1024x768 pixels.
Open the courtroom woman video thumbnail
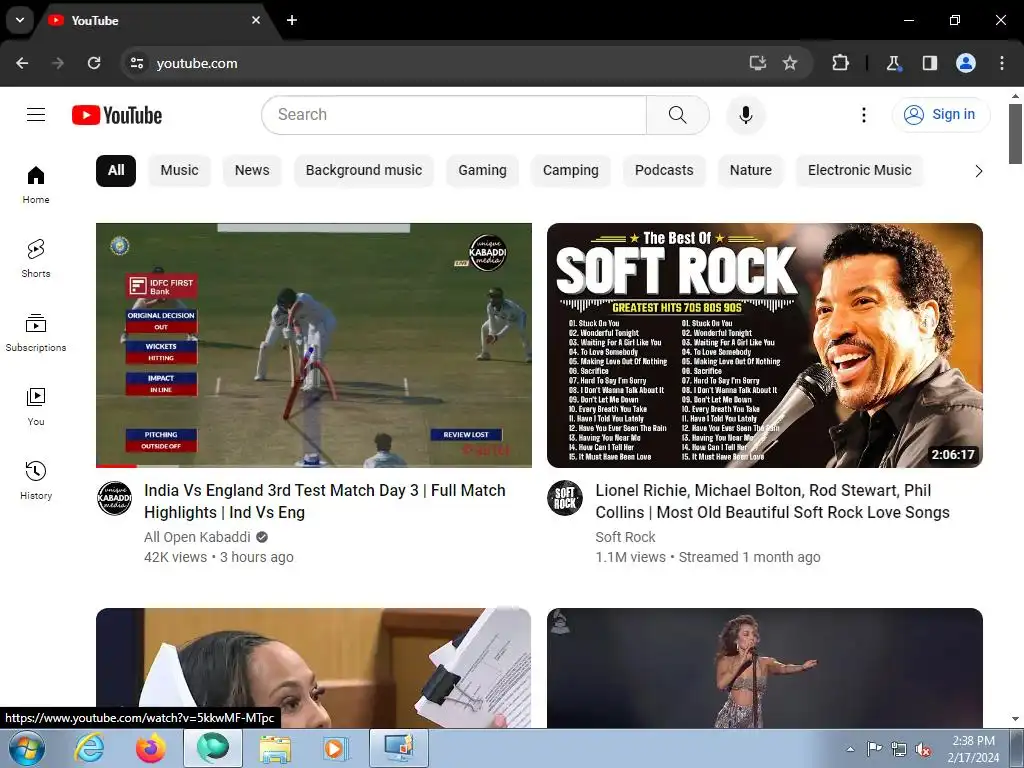coord(313,668)
